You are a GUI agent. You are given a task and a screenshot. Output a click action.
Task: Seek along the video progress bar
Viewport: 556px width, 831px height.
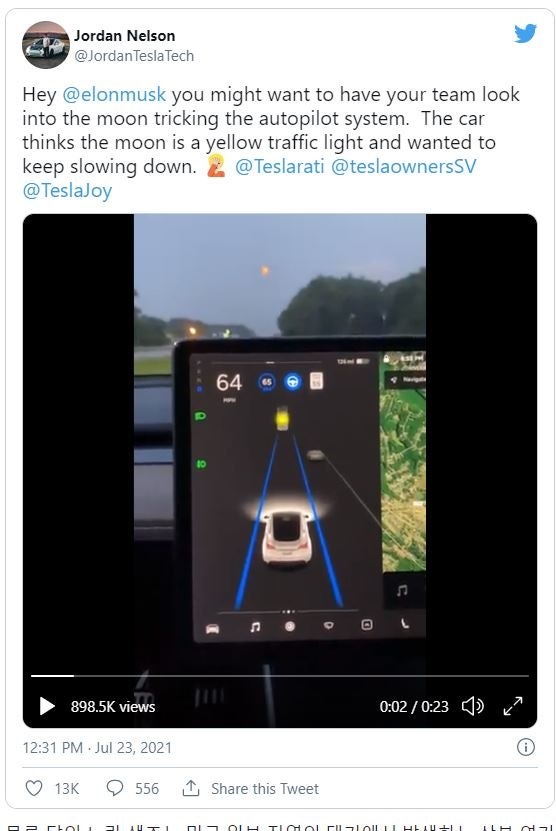[x=280, y=676]
